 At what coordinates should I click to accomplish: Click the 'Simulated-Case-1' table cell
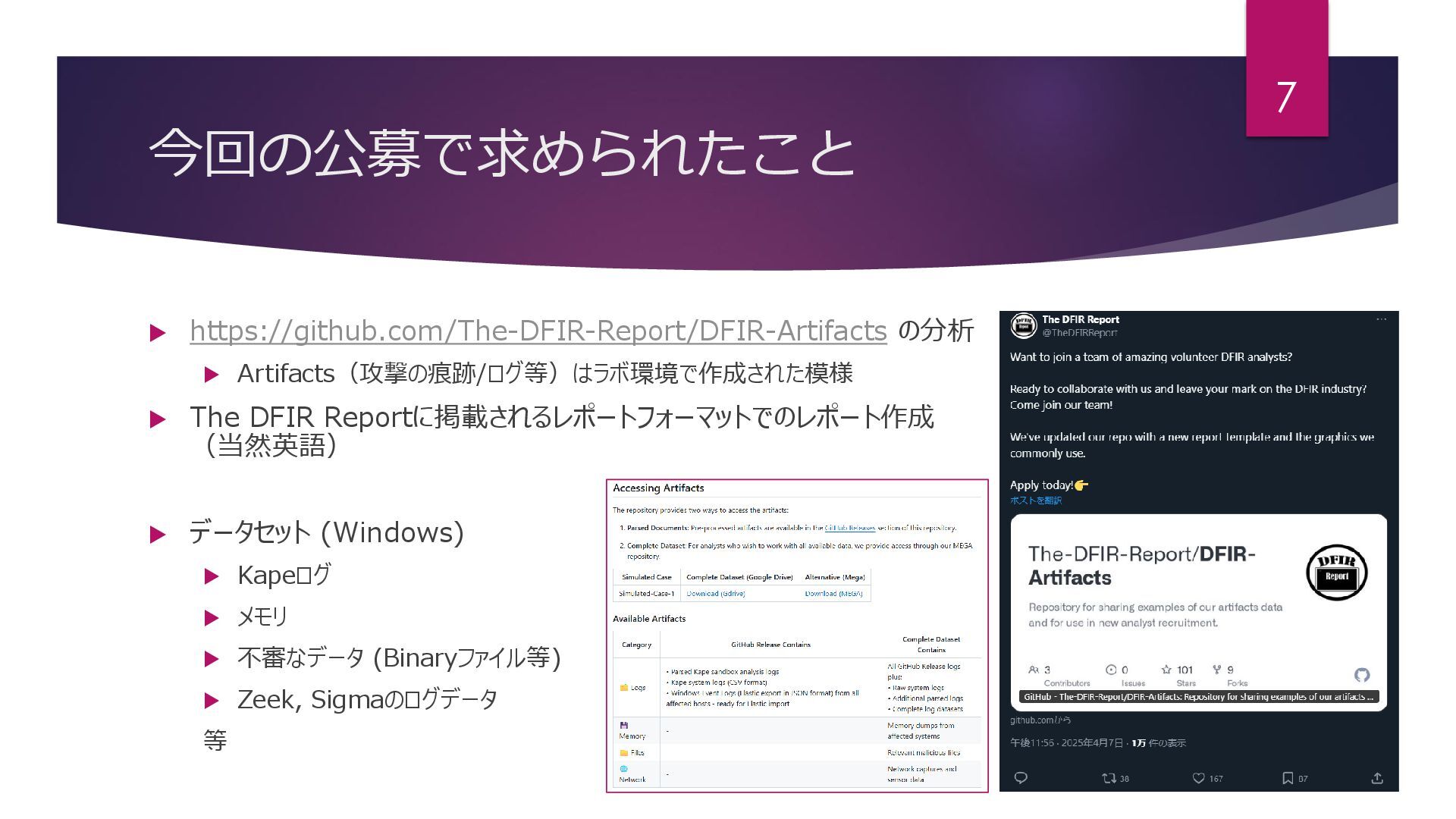(647, 594)
